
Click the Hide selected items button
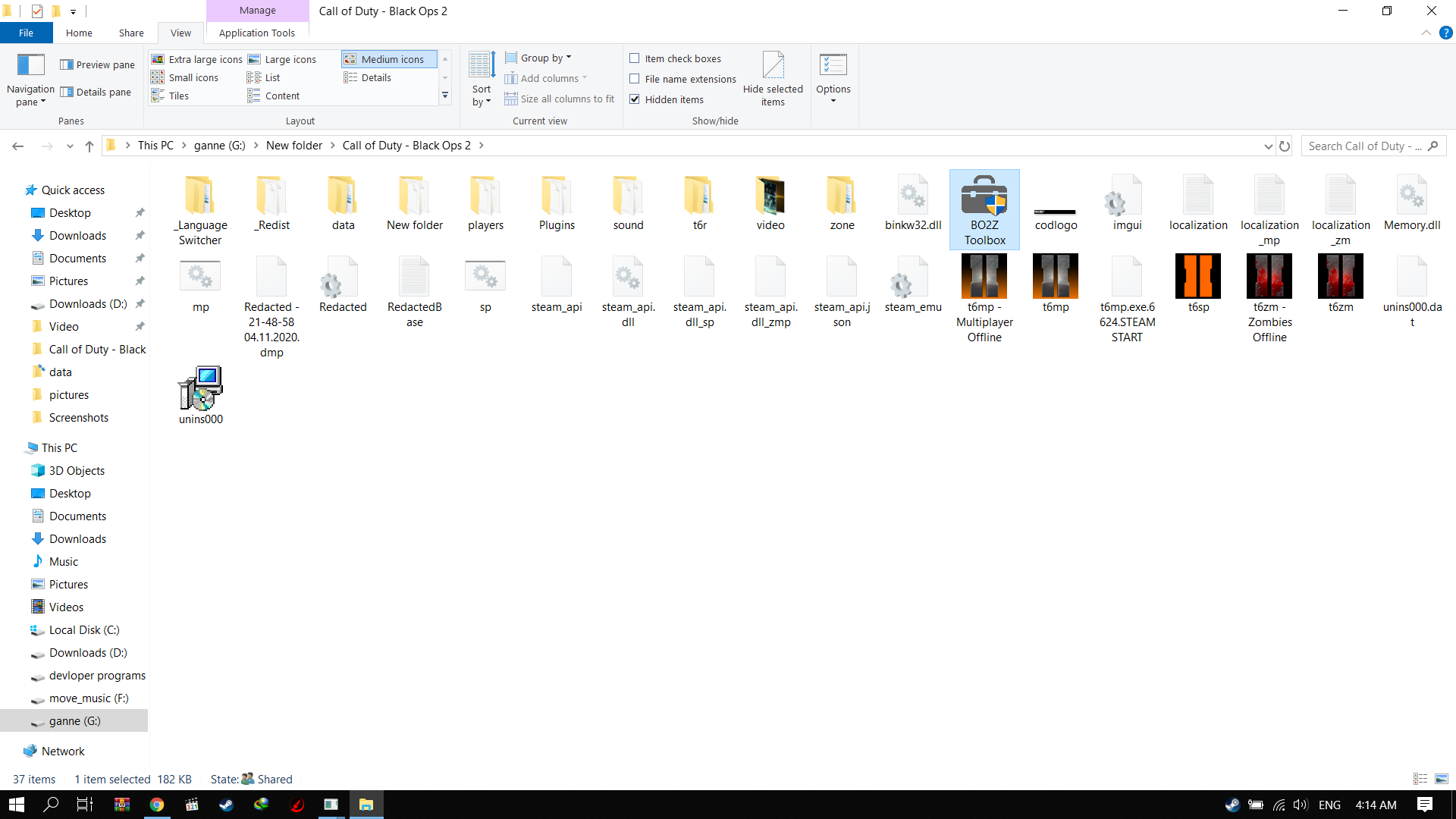[773, 80]
